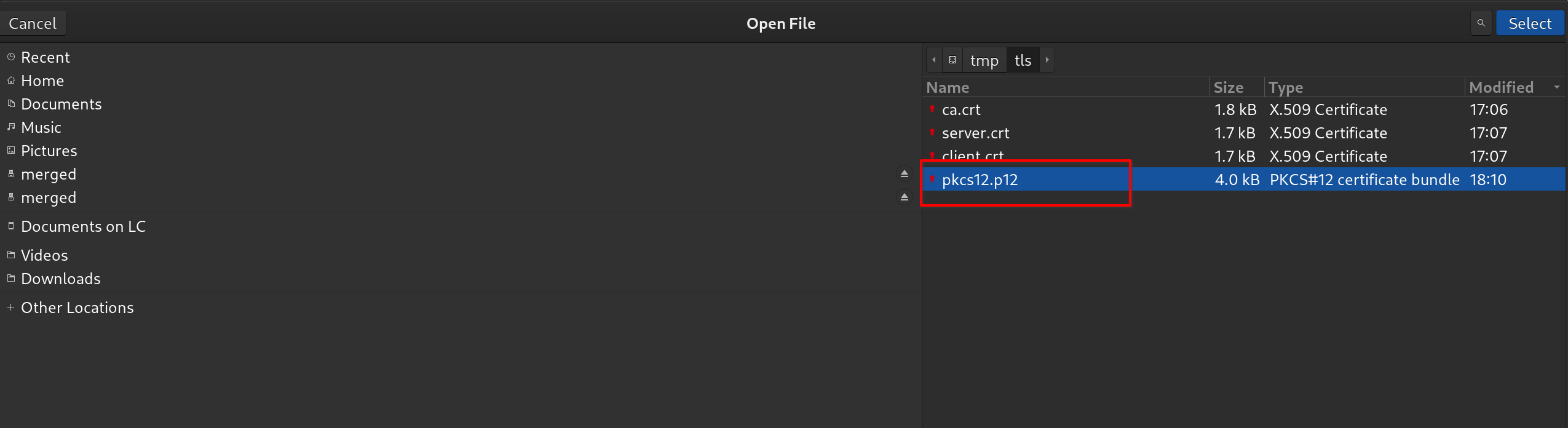Sort the list by Type column
Viewport: 1568px width, 428px height.
click(1285, 87)
